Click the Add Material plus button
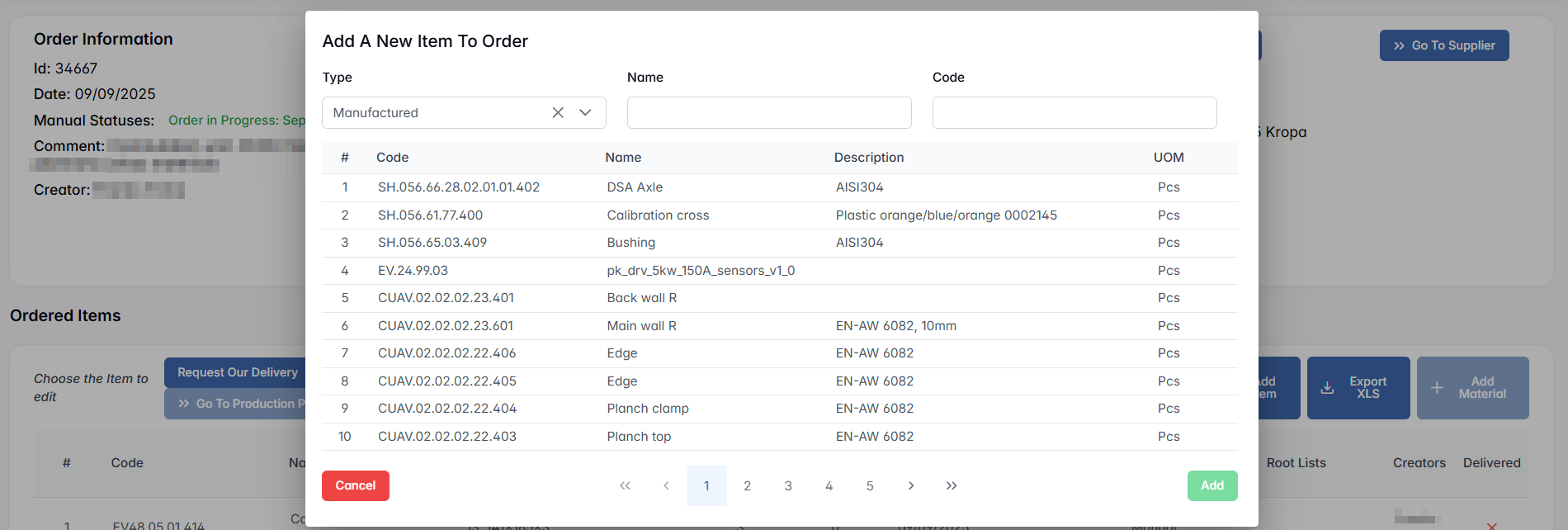Viewport: 1568px width, 530px height. pos(1472,388)
